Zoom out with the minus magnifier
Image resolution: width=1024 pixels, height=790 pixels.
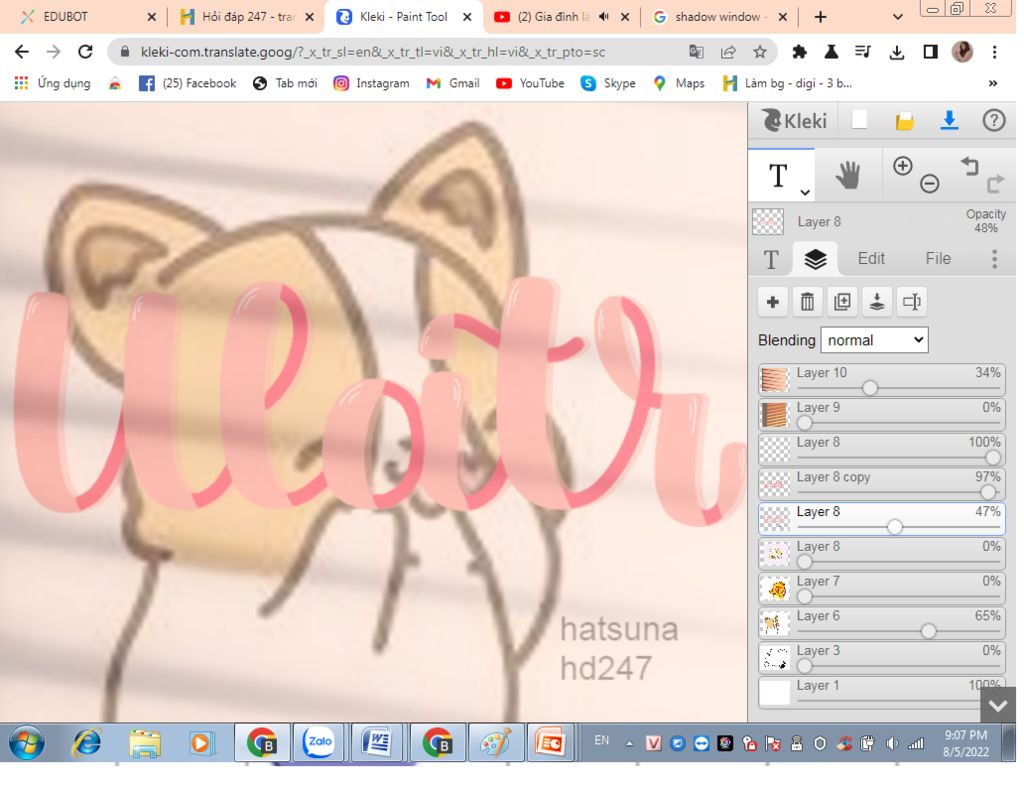[929, 184]
